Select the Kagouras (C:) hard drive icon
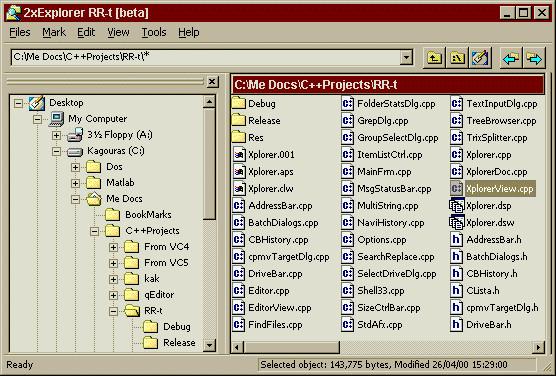556x376 pixels. [x=75, y=152]
